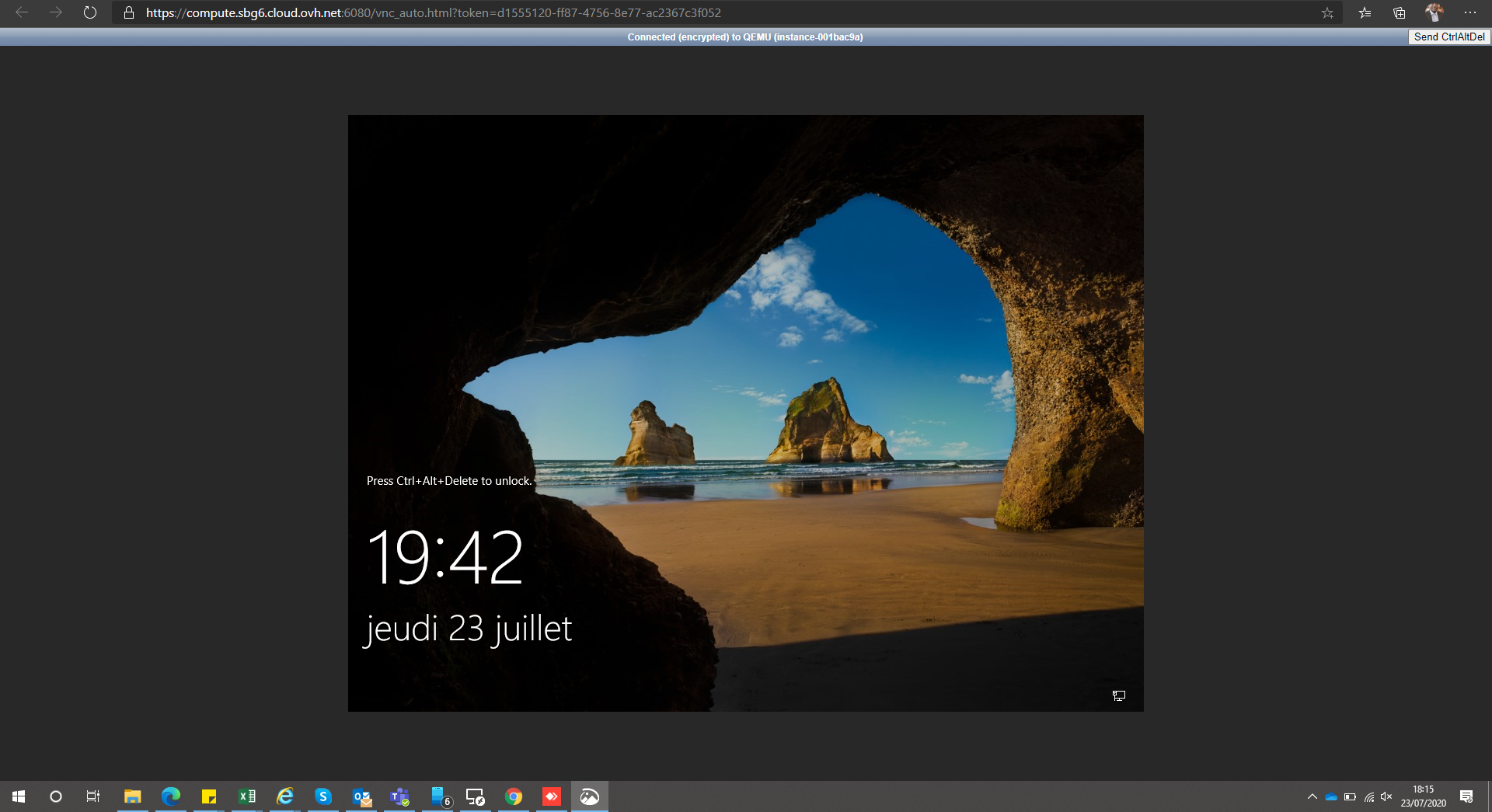Click the network icon on lock screen

pos(1118,695)
